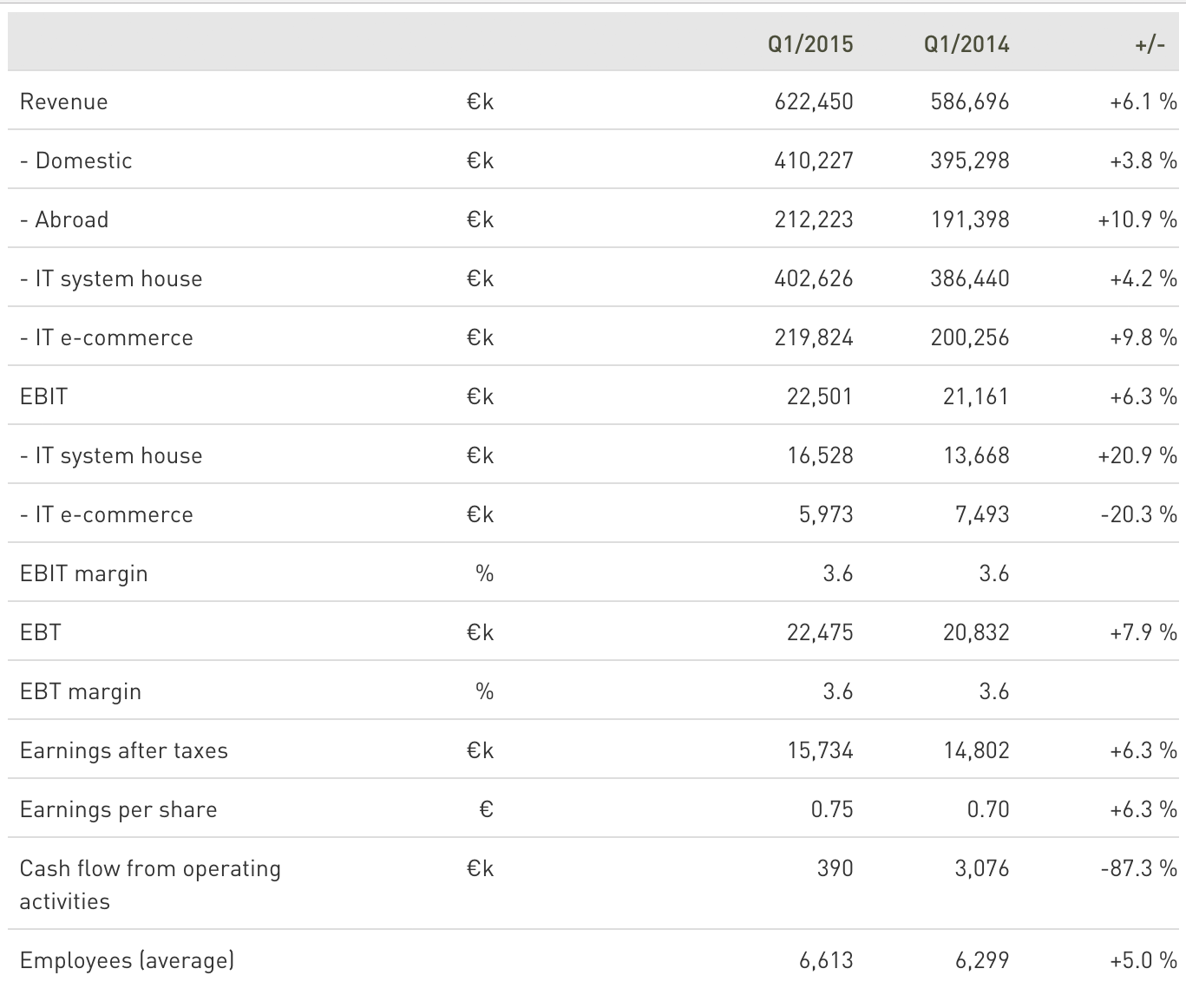Select the EBIT margin row label
This screenshot has width=1186, height=1008.
[84, 573]
